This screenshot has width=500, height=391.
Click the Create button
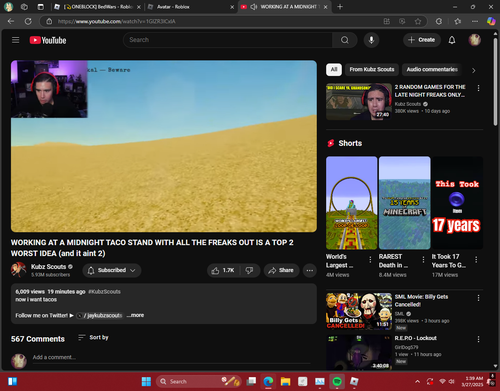tap(422, 40)
